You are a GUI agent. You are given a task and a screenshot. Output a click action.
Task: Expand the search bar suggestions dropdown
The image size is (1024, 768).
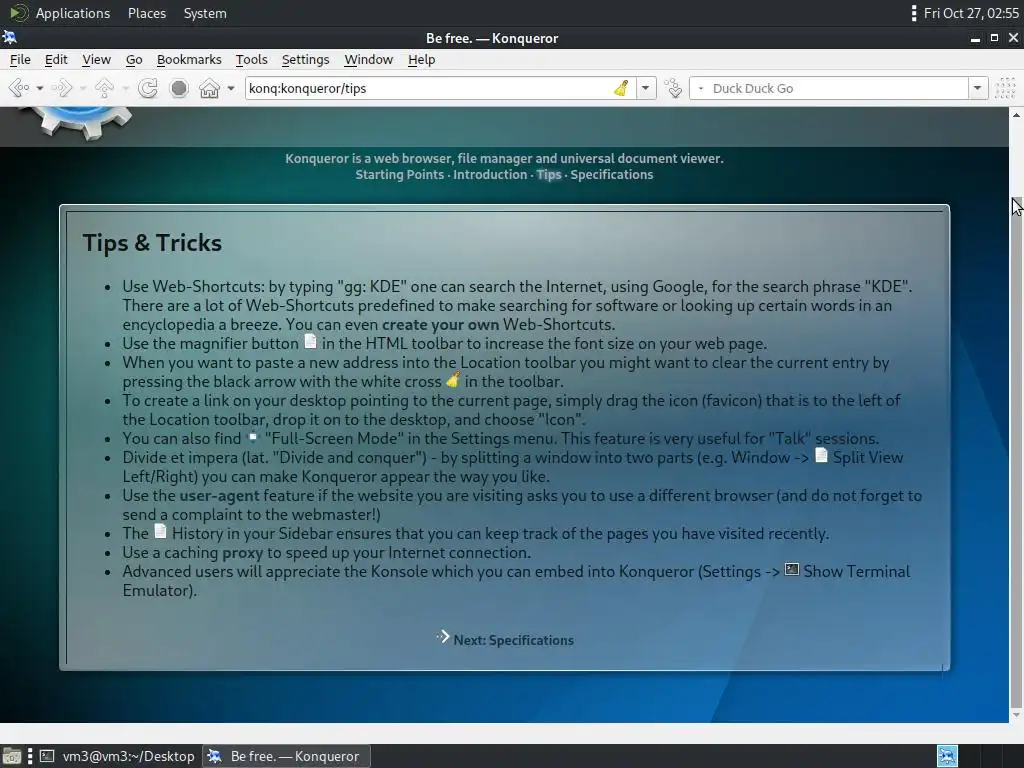point(977,88)
